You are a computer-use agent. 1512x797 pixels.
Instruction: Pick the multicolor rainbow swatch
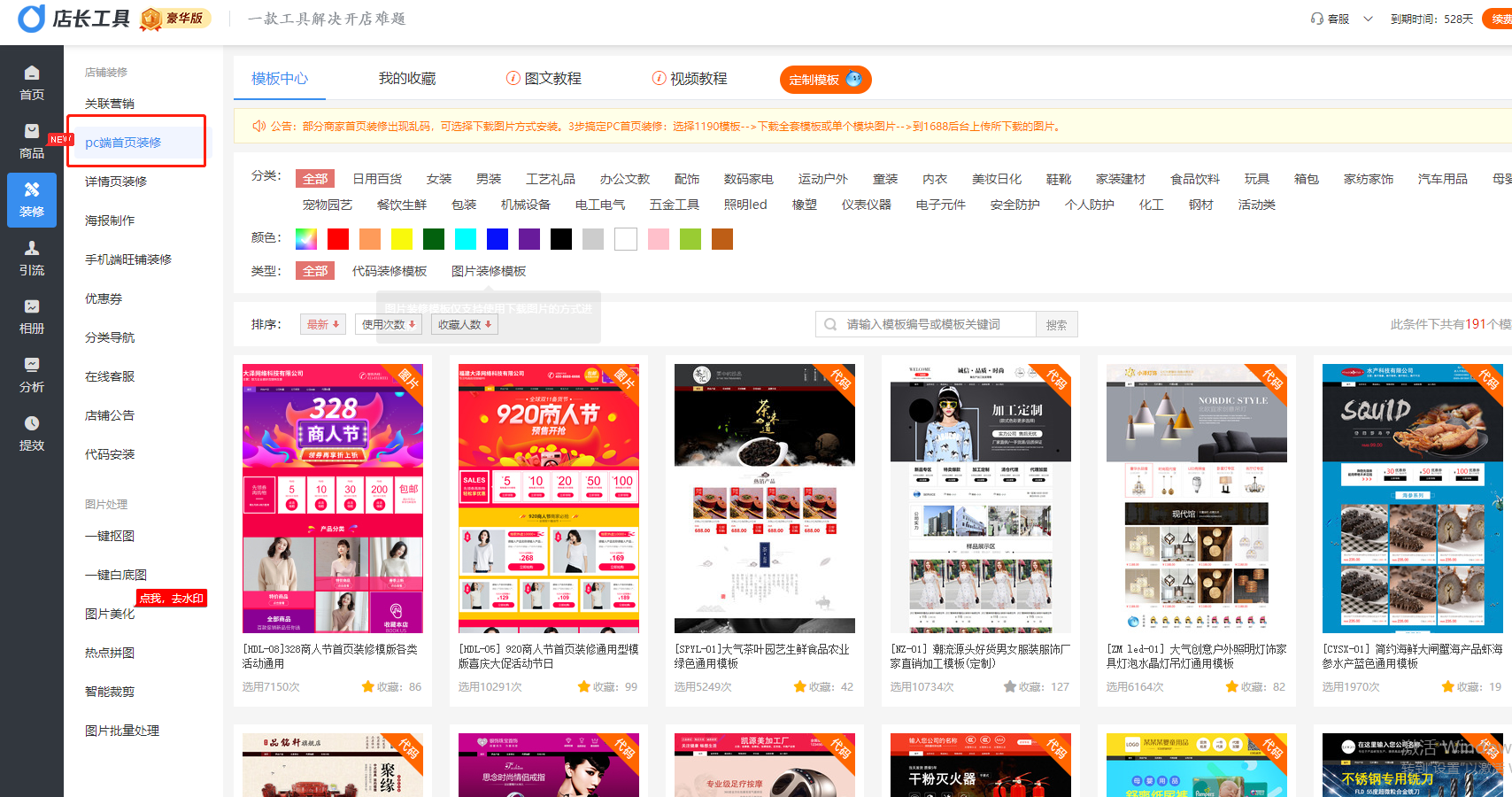click(x=306, y=239)
